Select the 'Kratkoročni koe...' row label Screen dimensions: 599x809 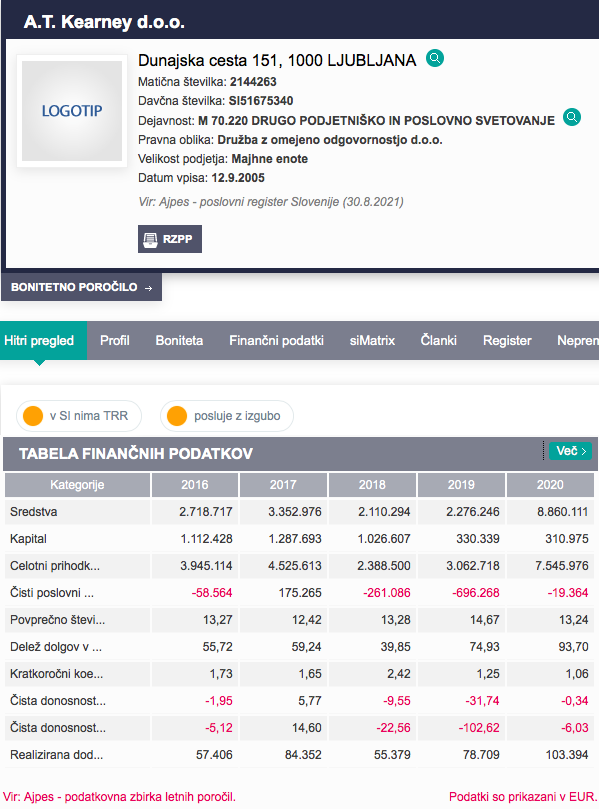(56, 674)
